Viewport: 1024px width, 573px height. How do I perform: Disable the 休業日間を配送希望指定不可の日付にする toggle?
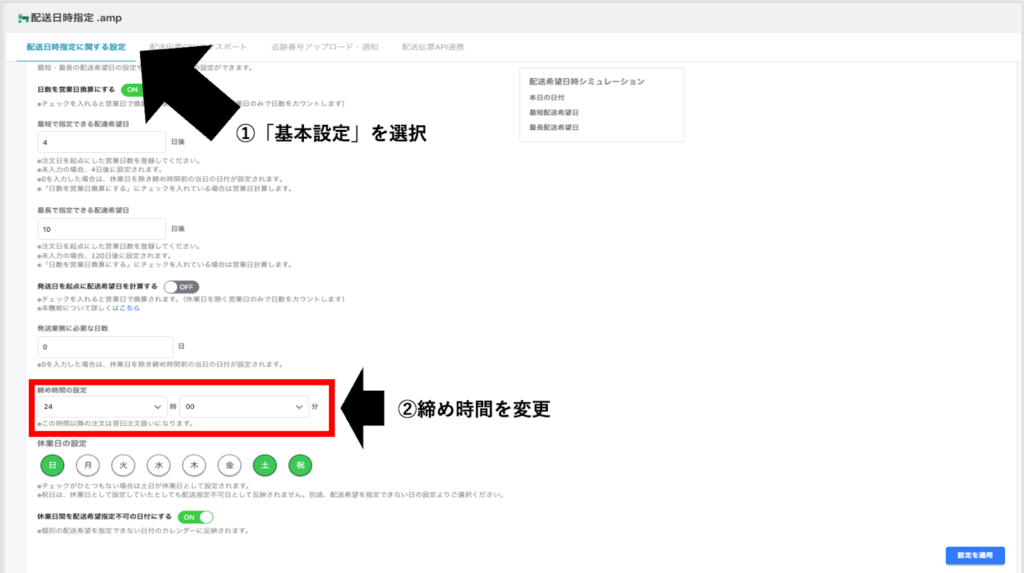[195, 517]
